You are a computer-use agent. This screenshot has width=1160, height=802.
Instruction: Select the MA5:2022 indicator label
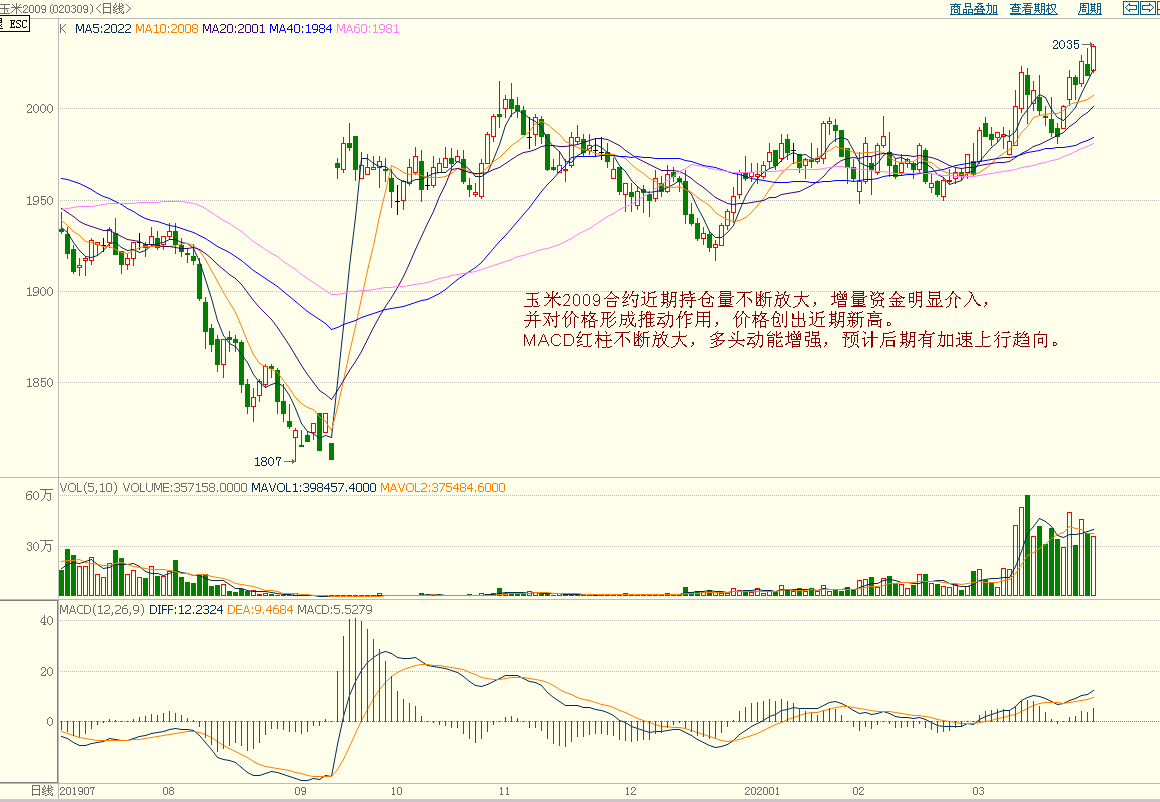[103, 29]
